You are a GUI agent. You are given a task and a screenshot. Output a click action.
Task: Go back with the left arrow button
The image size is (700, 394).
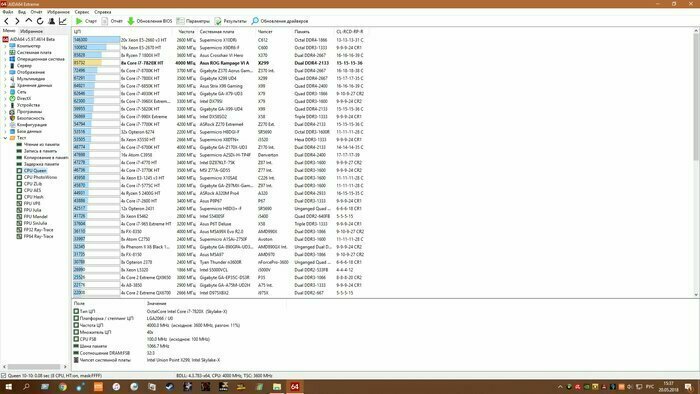tap(6, 21)
